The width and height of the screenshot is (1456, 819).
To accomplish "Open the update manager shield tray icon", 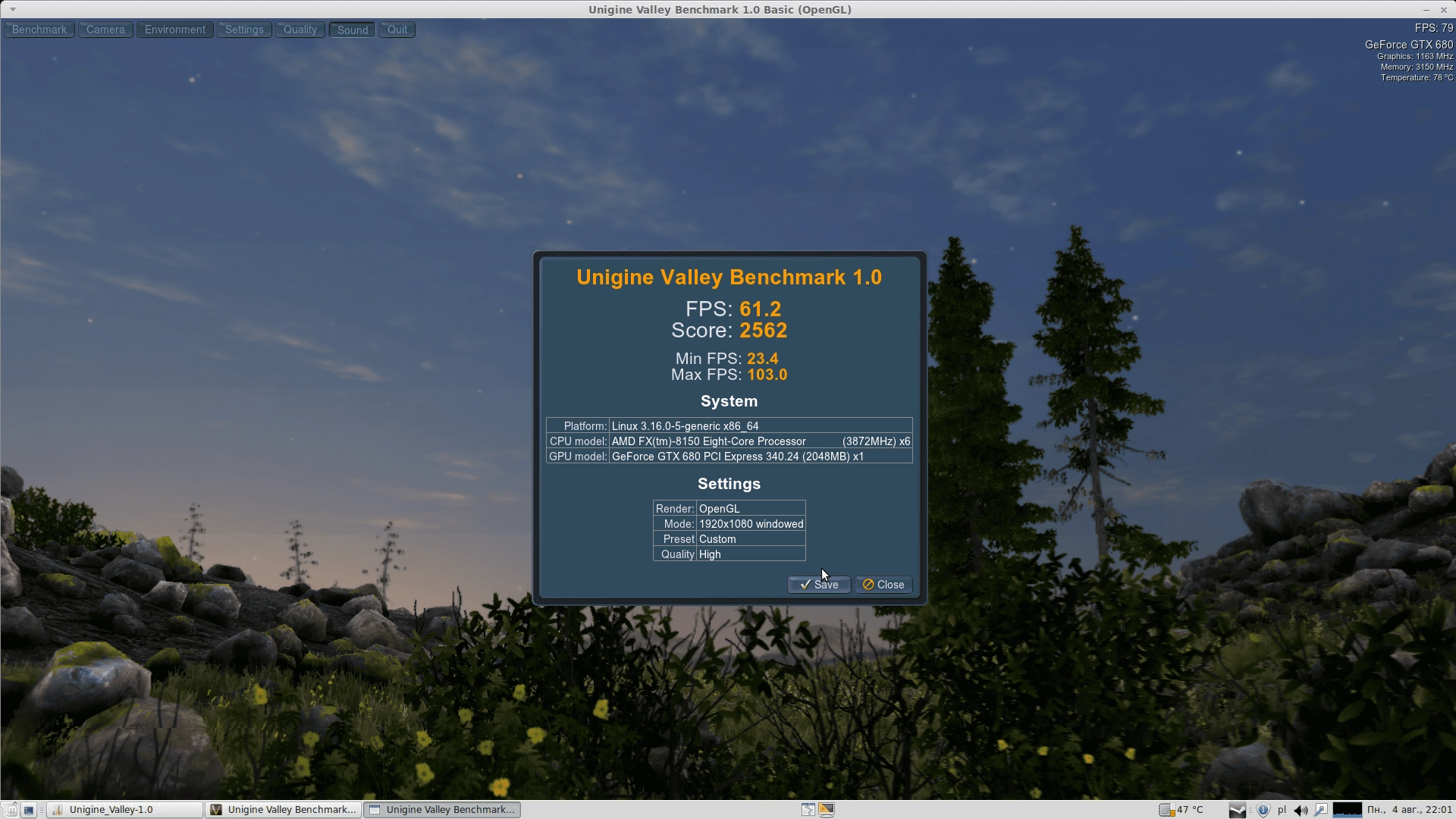I will click(x=1263, y=809).
